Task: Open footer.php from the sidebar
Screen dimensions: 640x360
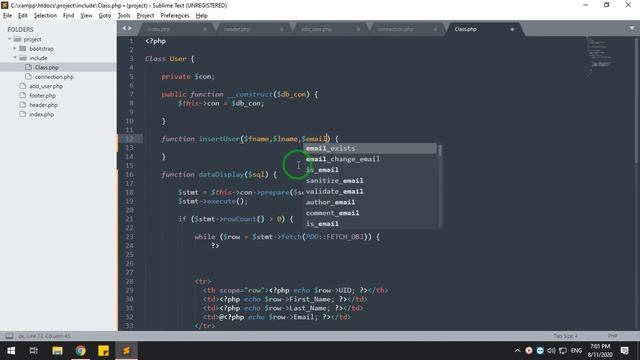Action: tap(42, 96)
